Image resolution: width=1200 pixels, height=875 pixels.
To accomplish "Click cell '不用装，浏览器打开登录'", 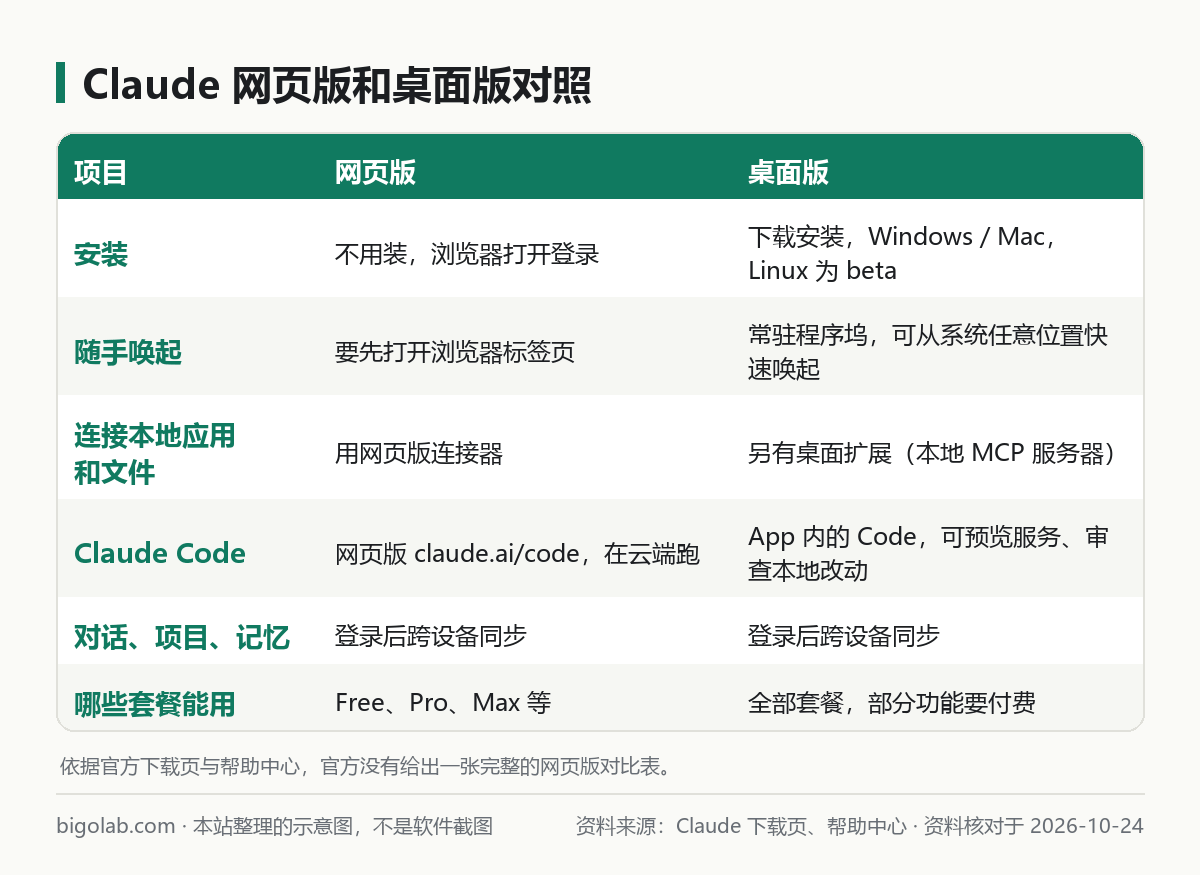I will (467, 254).
